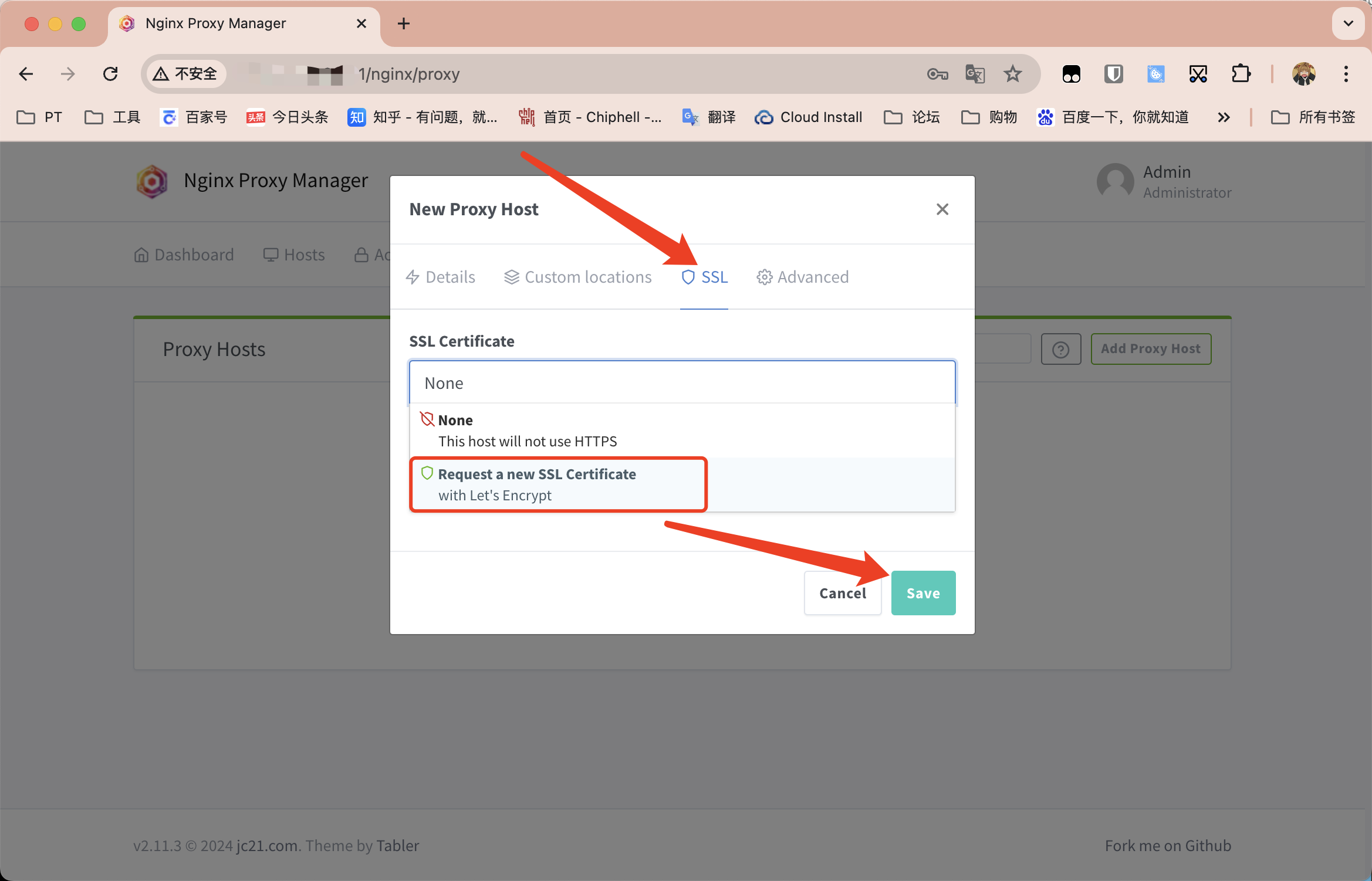Open the 翻译 bookmark
Screen dimensions: 1372x881
[x=709, y=117]
